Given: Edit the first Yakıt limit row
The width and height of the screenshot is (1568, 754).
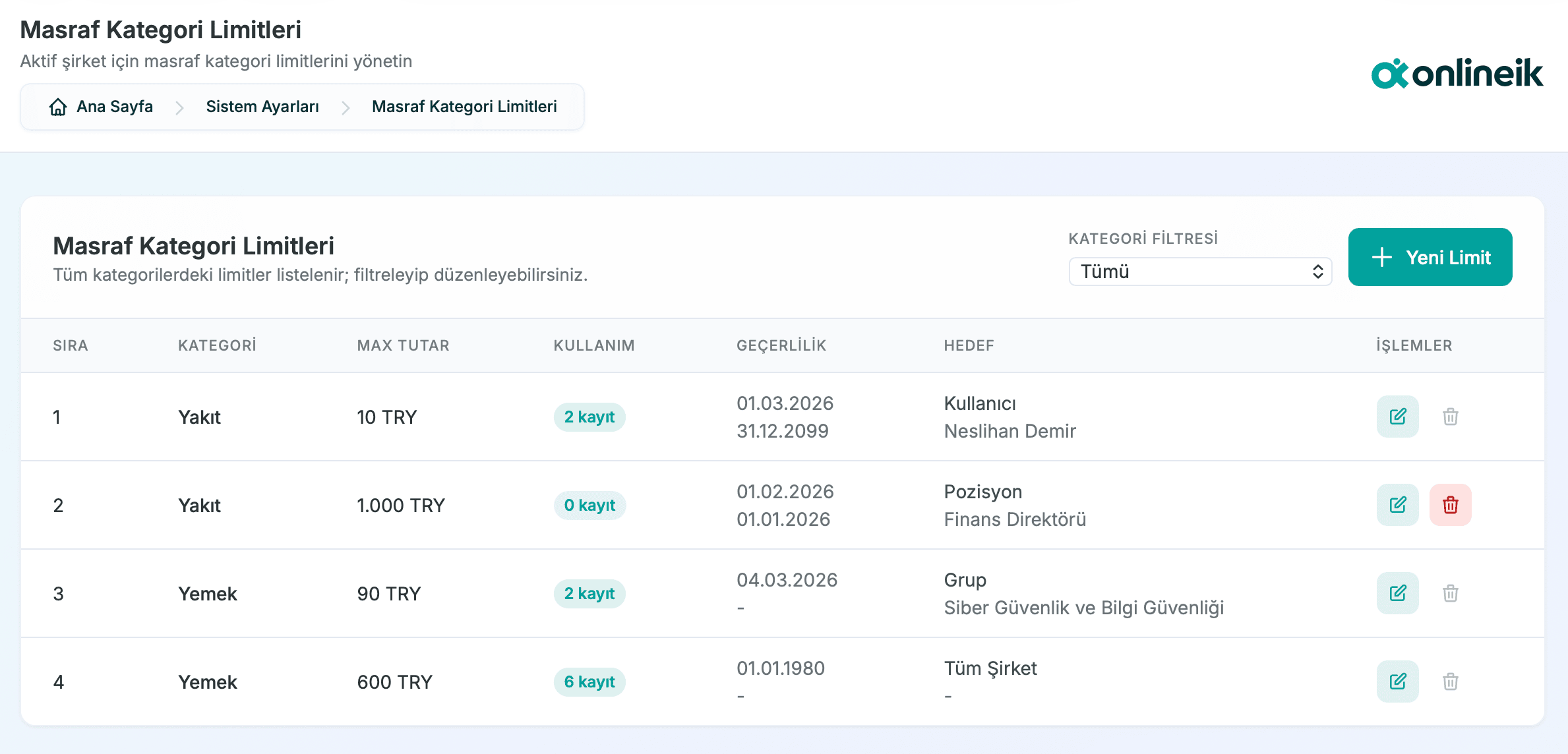Looking at the screenshot, I should point(1397,417).
